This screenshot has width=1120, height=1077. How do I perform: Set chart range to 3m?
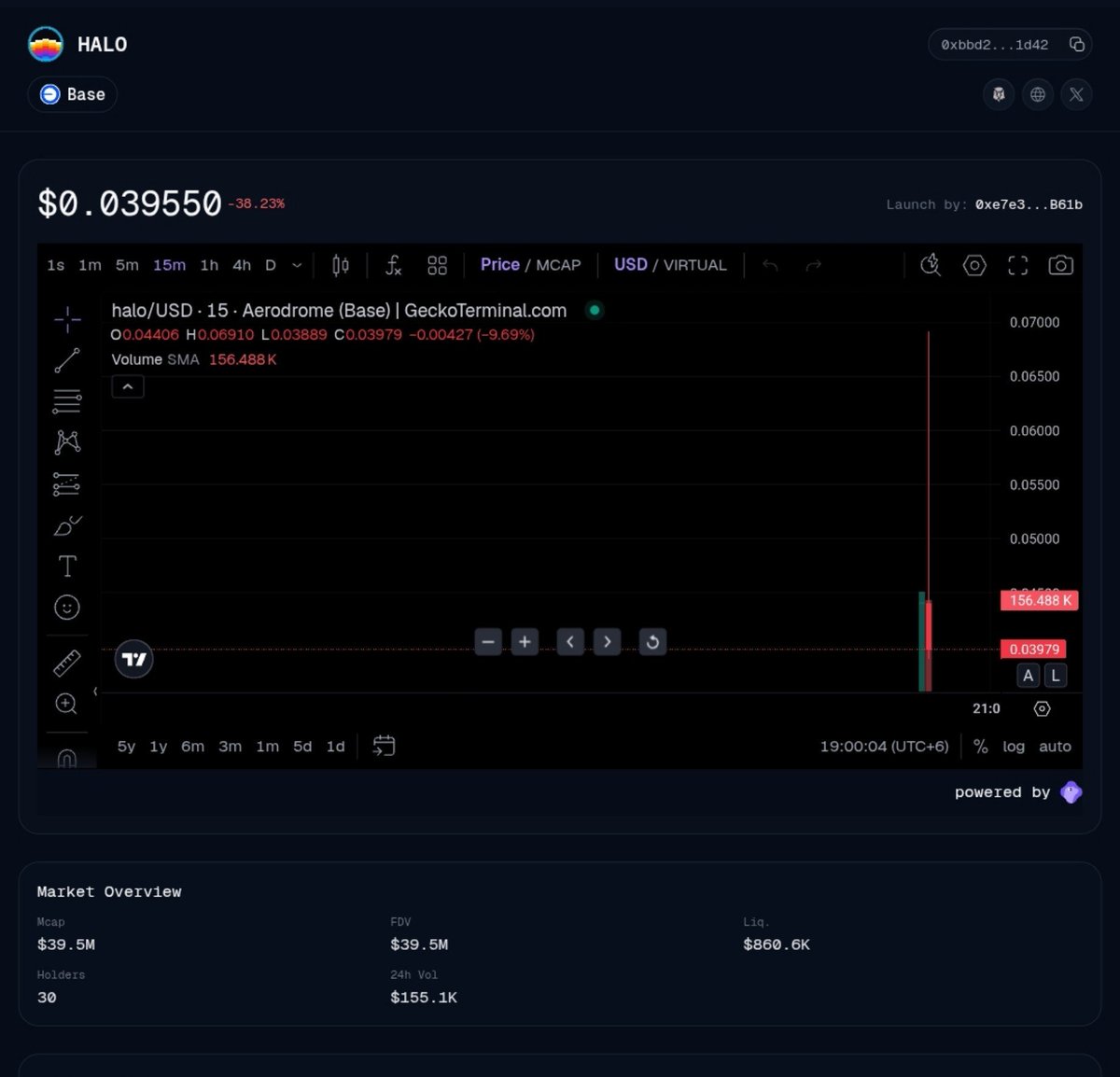(230, 746)
